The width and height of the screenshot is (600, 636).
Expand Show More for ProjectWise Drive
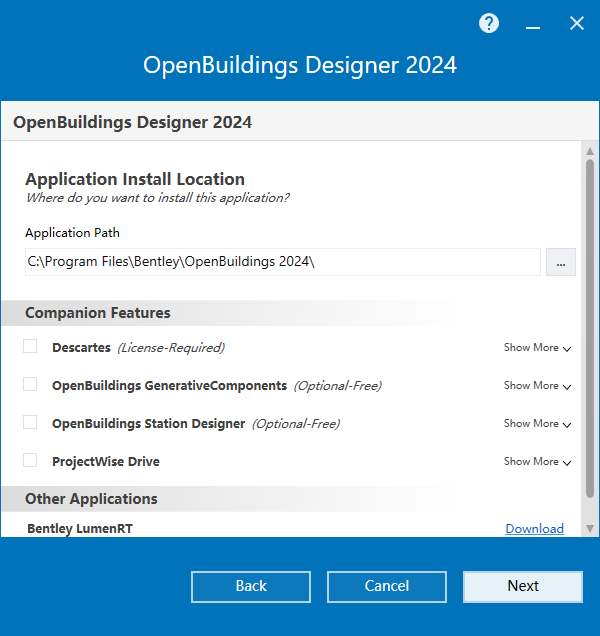[537, 462]
